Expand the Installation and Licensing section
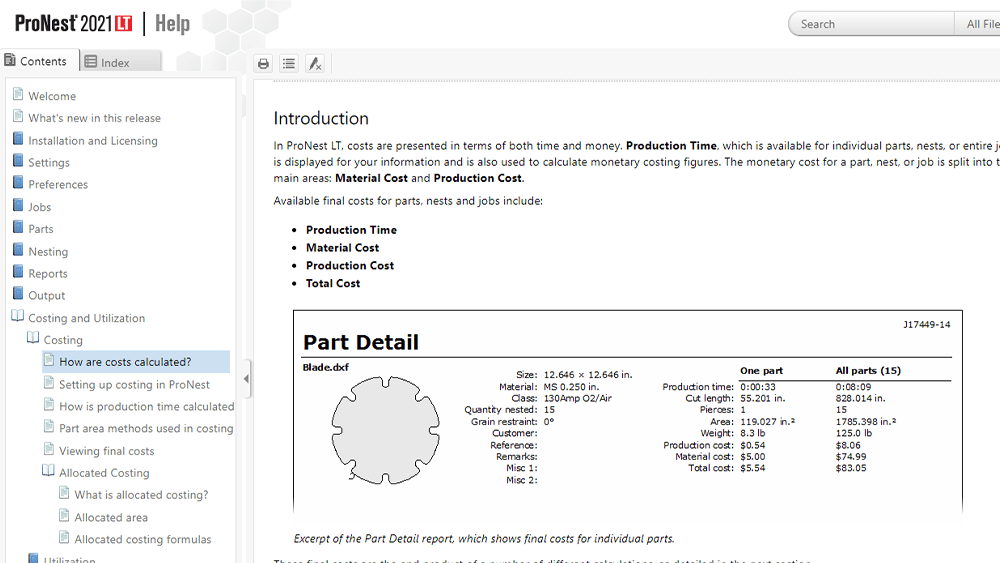This screenshot has height=563, width=1000. pos(18,140)
